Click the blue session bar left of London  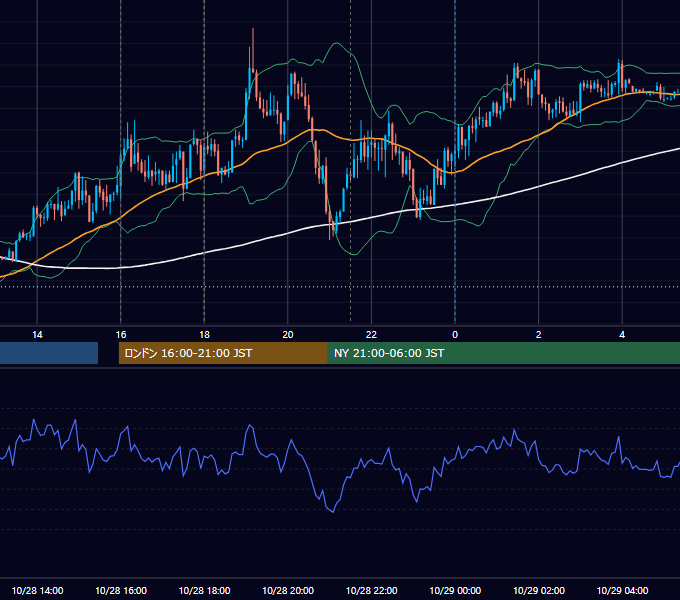[x=49, y=353]
